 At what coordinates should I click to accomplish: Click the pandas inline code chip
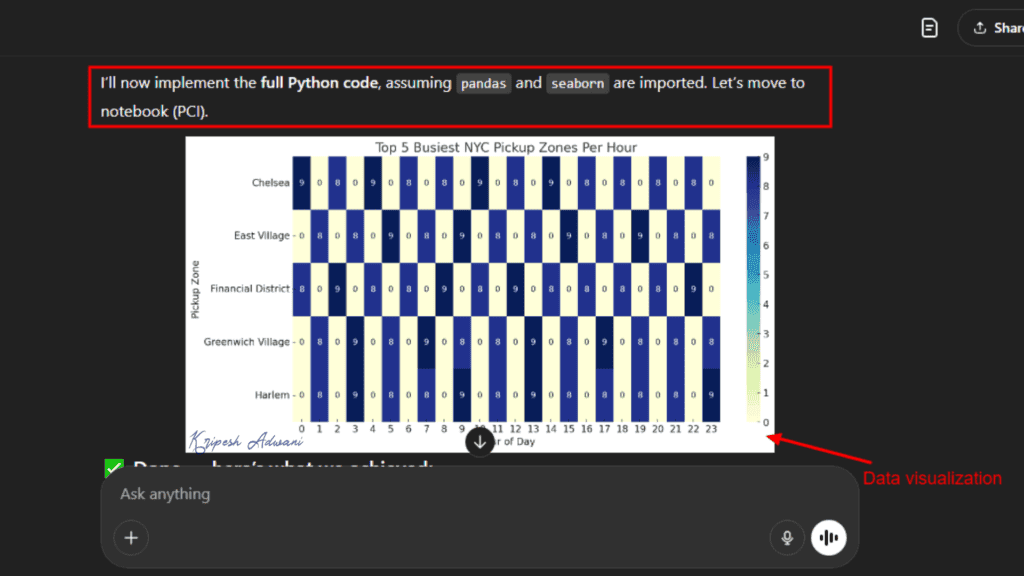tap(483, 84)
